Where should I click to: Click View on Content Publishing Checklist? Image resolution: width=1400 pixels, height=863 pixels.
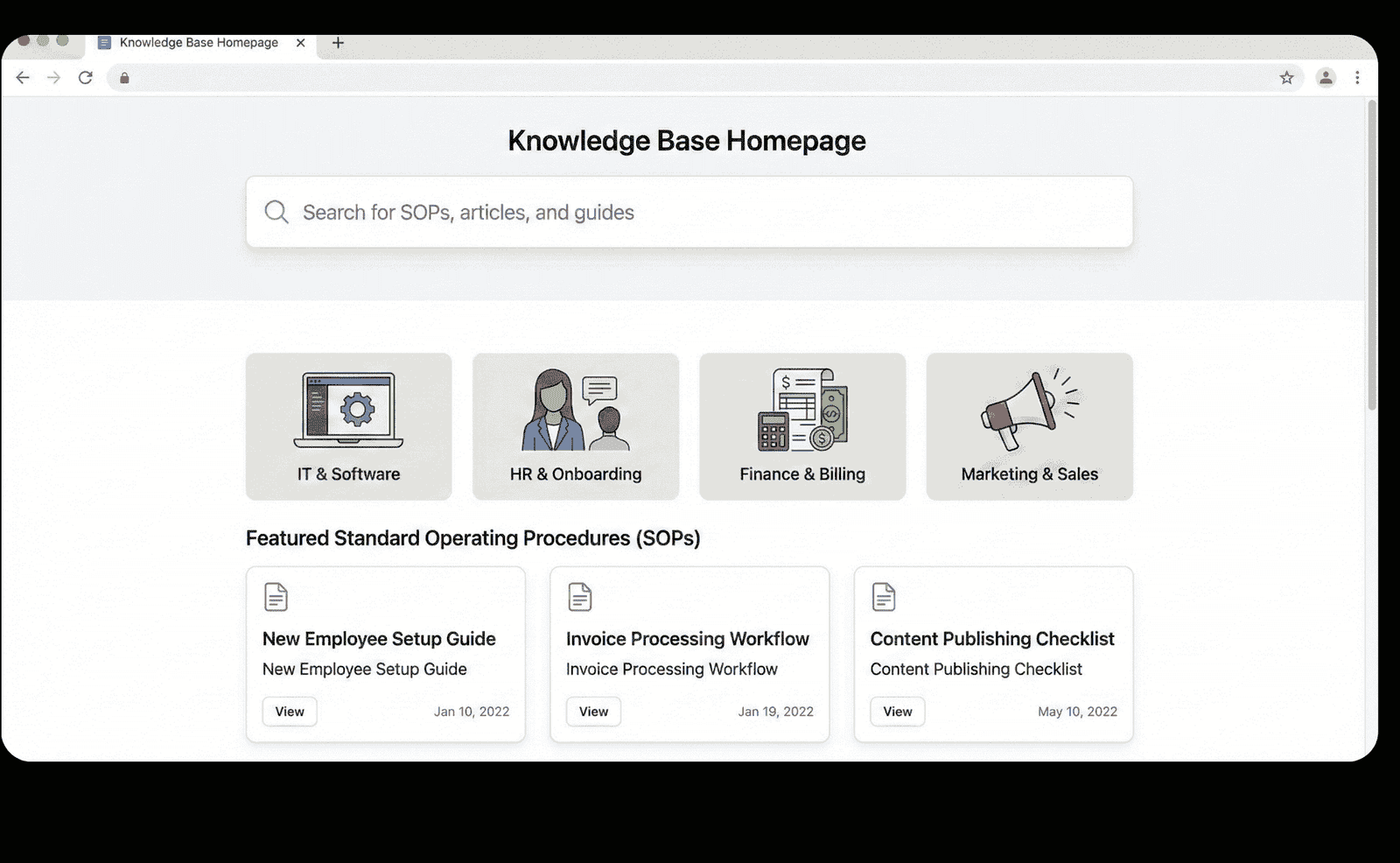click(x=897, y=712)
